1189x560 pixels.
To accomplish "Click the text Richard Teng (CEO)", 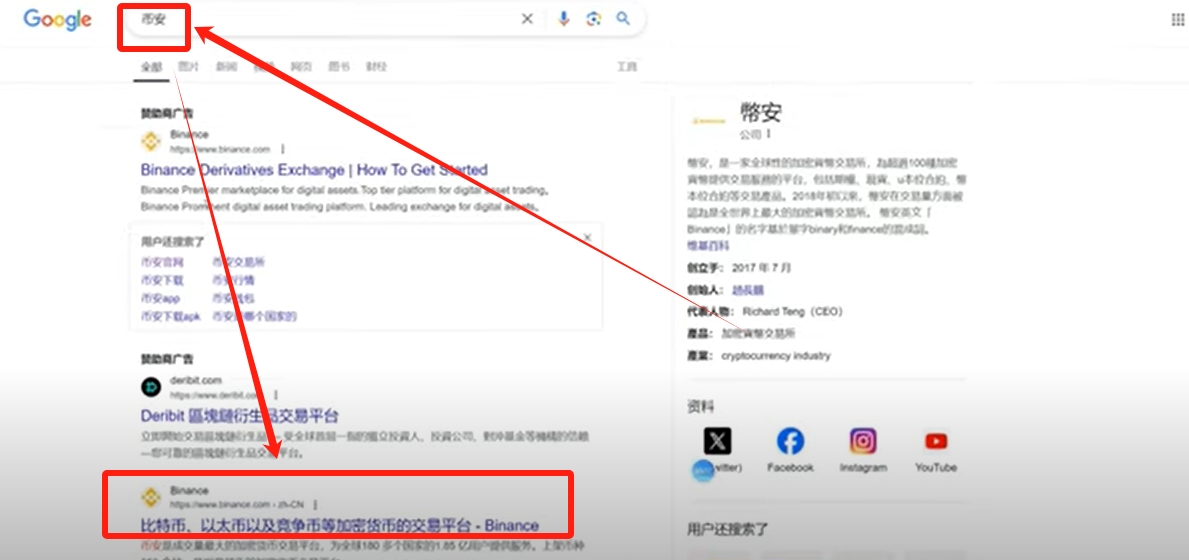I will 793,311.
